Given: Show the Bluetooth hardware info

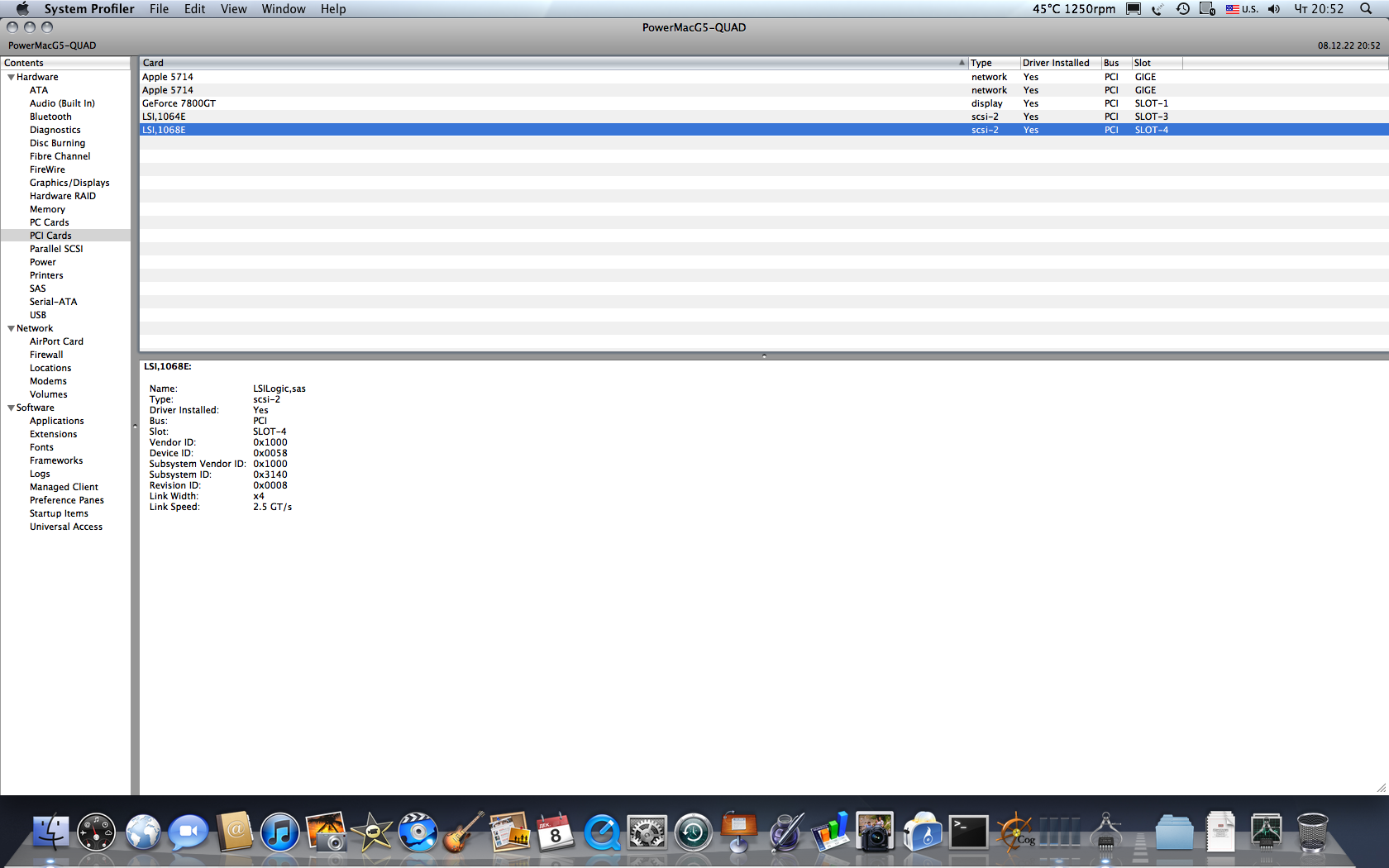Looking at the screenshot, I should coord(50,117).
